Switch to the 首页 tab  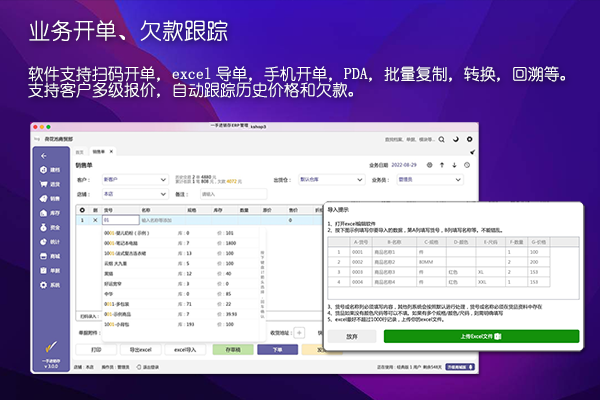[x=80, y=152]
